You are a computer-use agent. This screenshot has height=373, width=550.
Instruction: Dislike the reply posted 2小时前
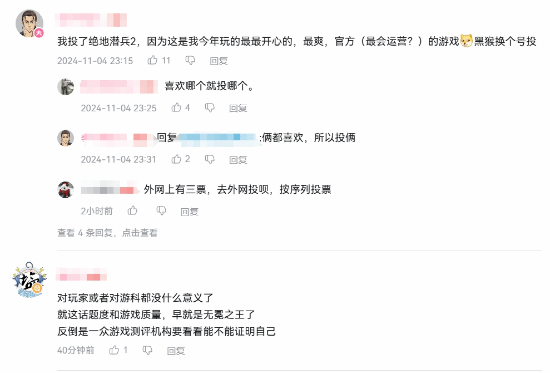click(161, 211)
